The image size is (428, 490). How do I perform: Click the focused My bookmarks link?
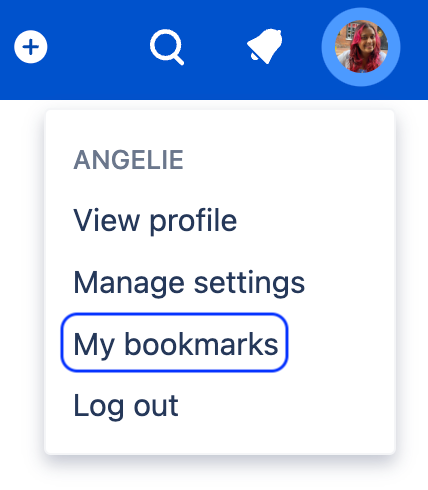point(174,343)
